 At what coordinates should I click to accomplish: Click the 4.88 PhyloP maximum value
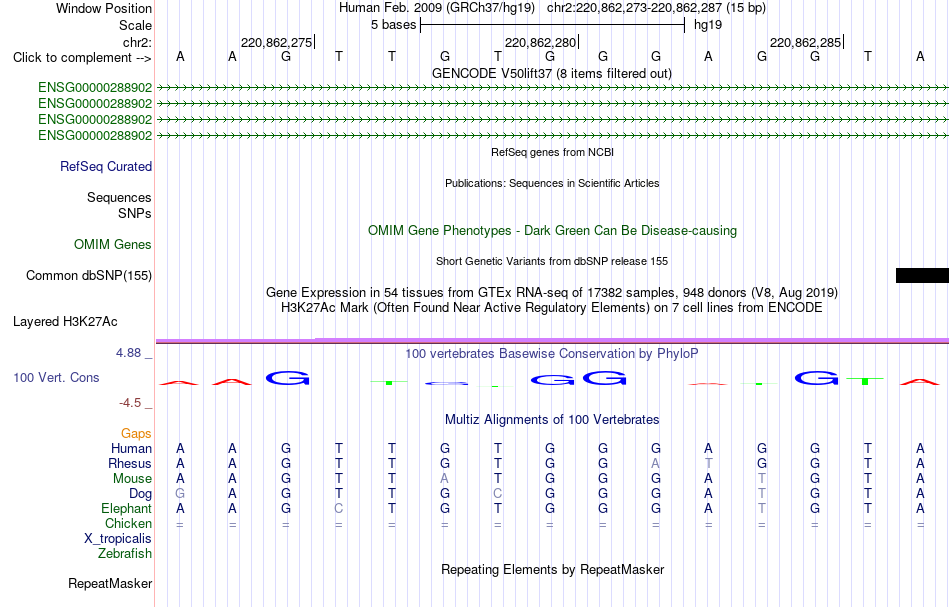pos(128,353)
